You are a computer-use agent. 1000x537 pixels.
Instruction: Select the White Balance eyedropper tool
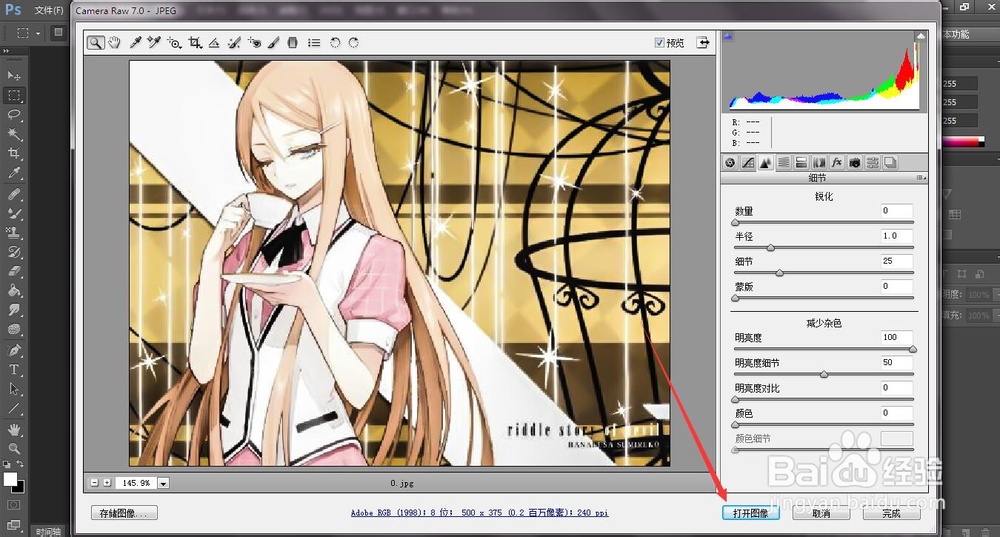point(135,43)
